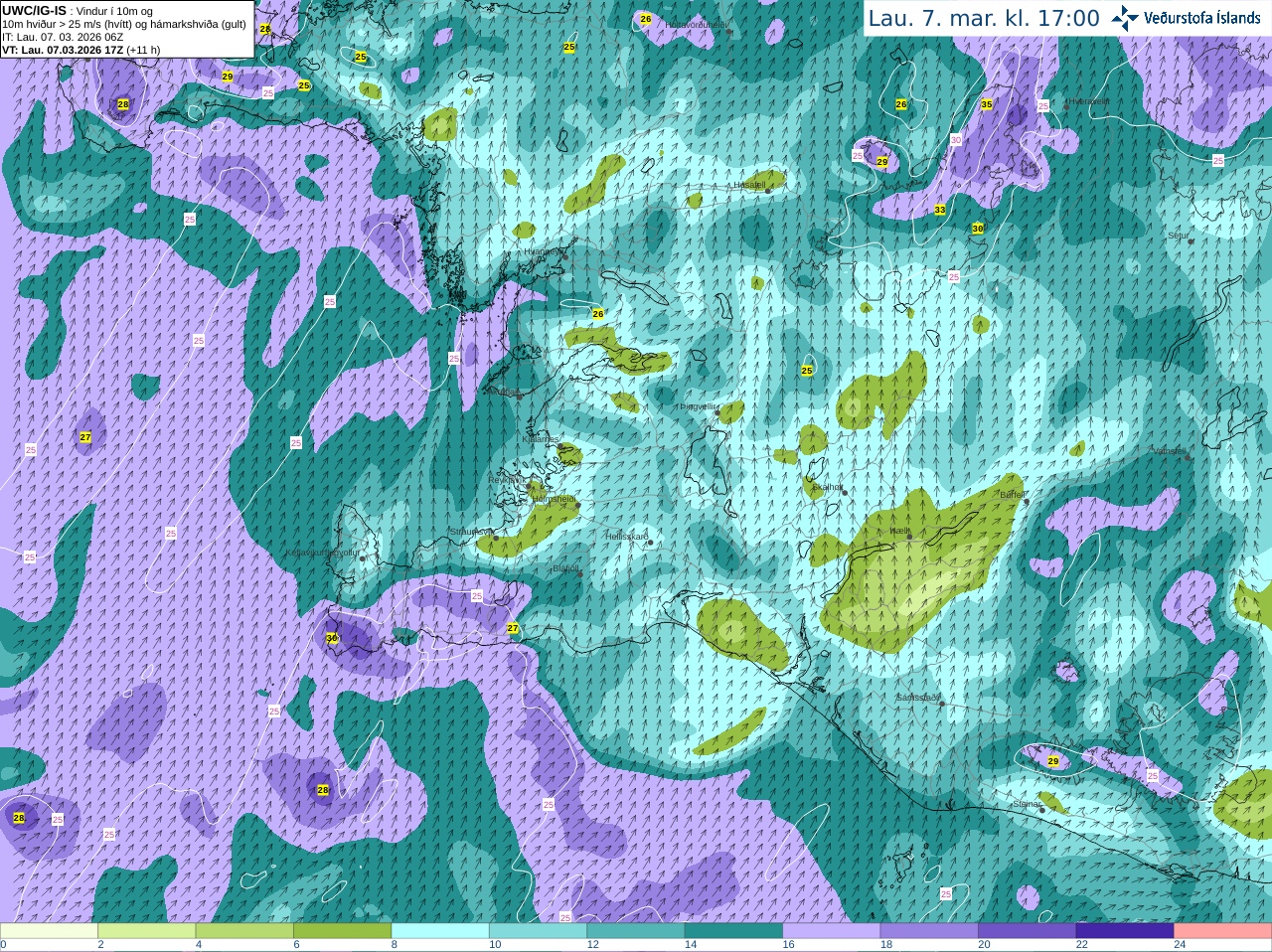Click the yellow 26 gust marker below Hvanneyri
Image resolution: width=1272 pixels, height=952 pixels.
[598, 314]
